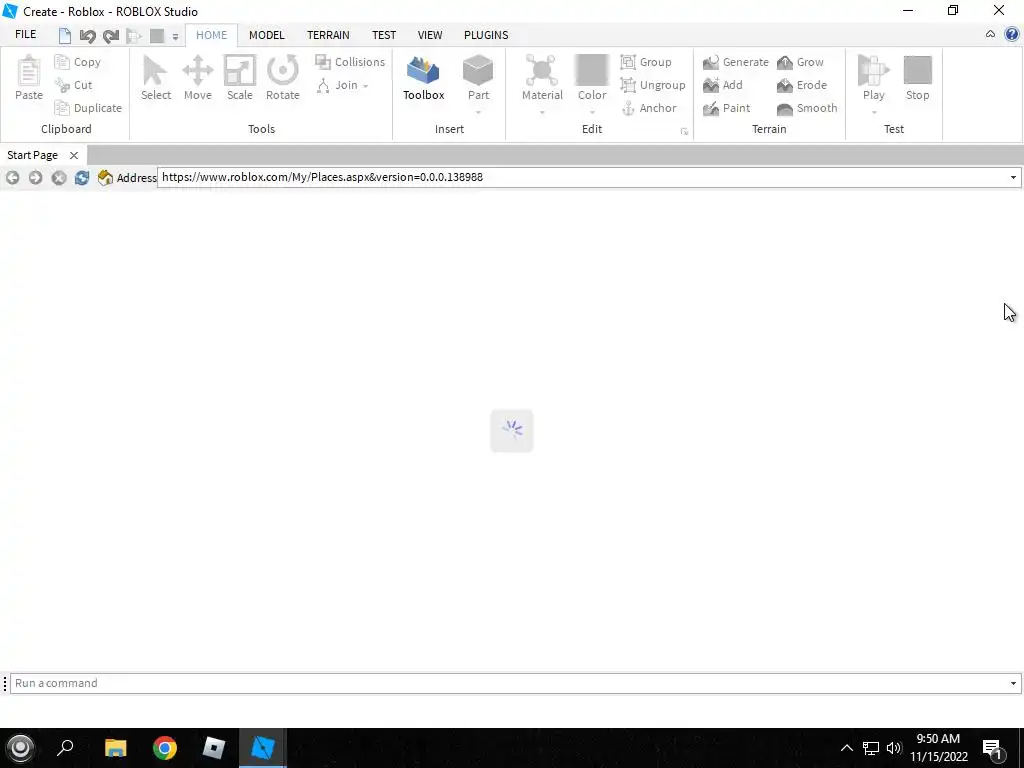Click Generate terrain tool
This screenshot has width=1024, height=768.
735,62
